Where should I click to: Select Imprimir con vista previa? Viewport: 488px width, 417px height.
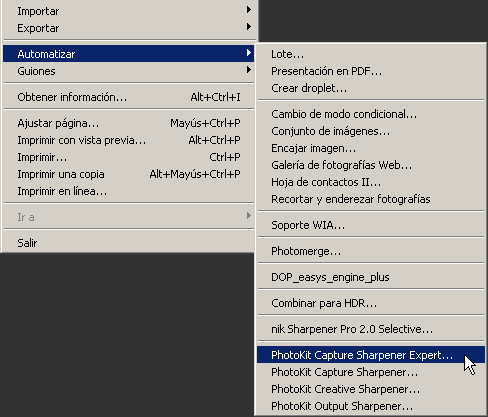[x=128, y=140]
